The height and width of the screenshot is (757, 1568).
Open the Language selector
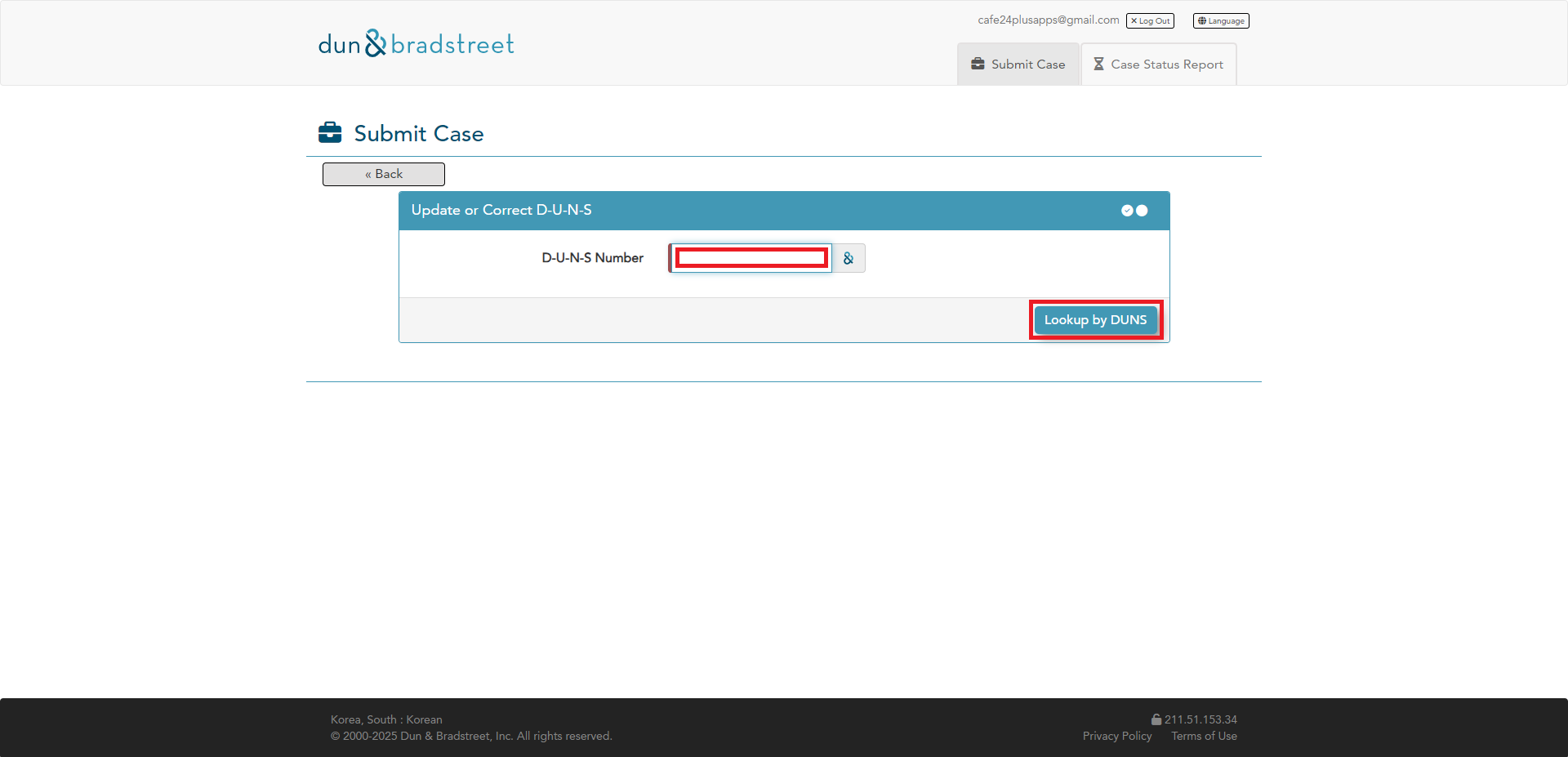pos(1221,21)
